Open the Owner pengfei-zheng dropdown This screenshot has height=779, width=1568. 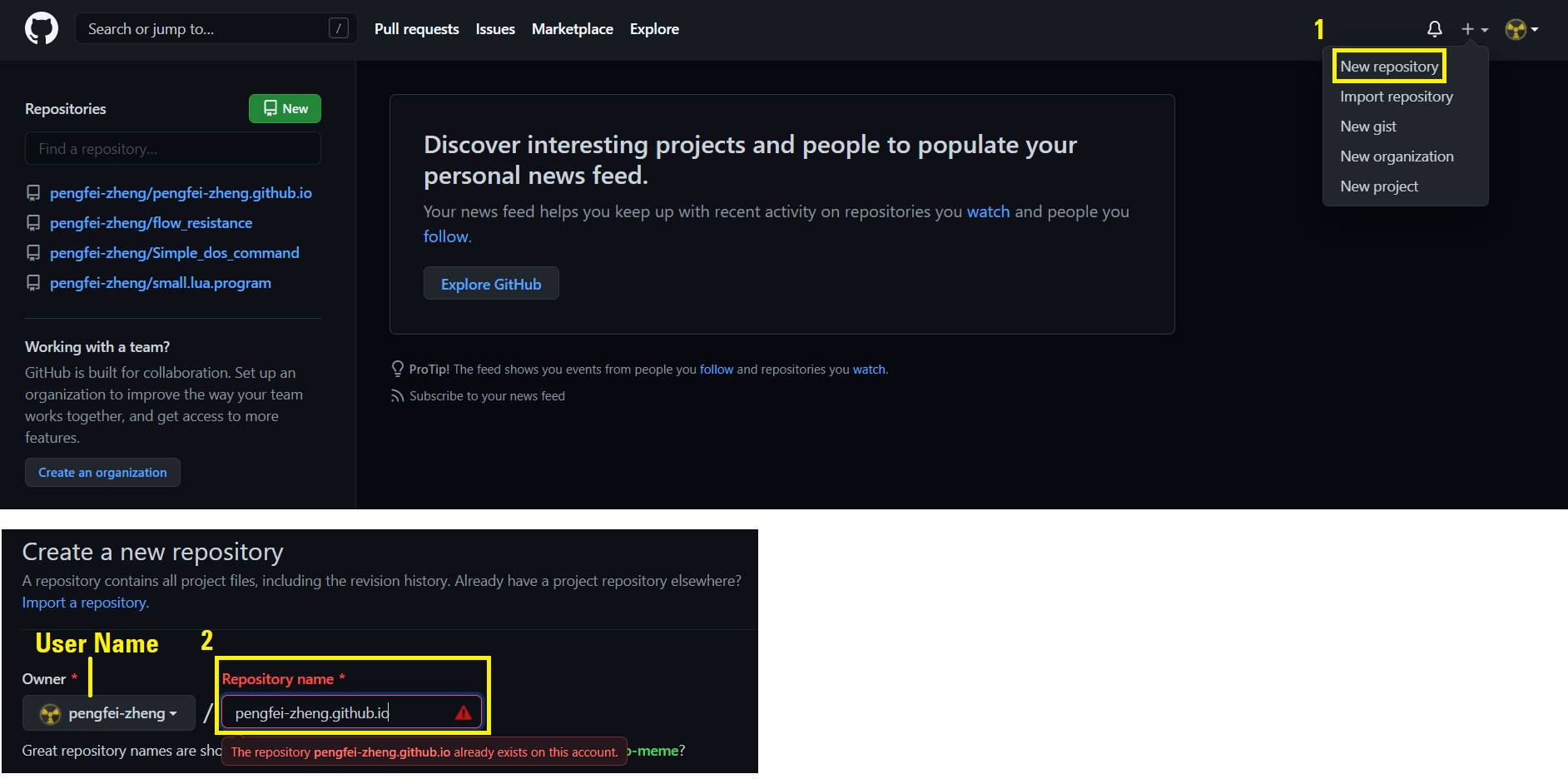(109, 713)
